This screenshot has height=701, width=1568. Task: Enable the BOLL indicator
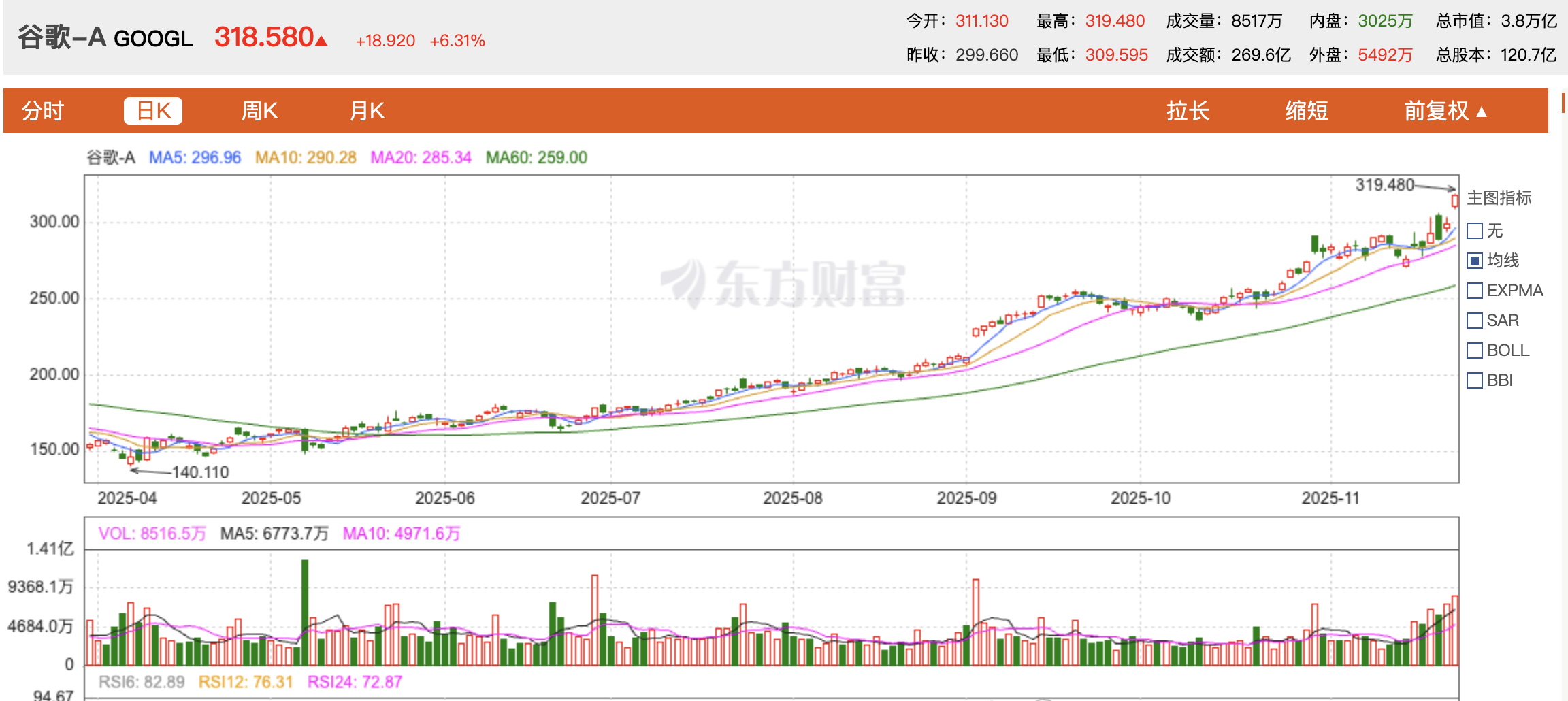[1475, 350]
